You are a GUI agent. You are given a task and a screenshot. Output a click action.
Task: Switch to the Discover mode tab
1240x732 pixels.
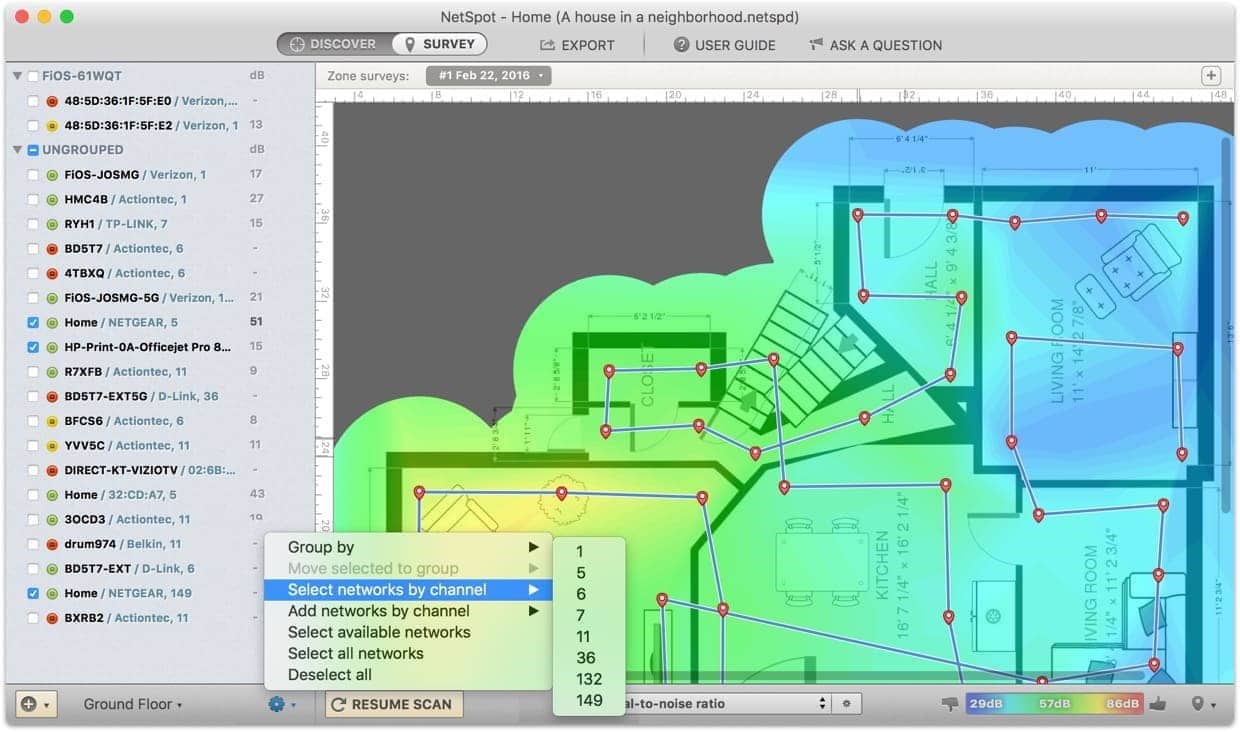pyautogui.click(x=334, y=44)
